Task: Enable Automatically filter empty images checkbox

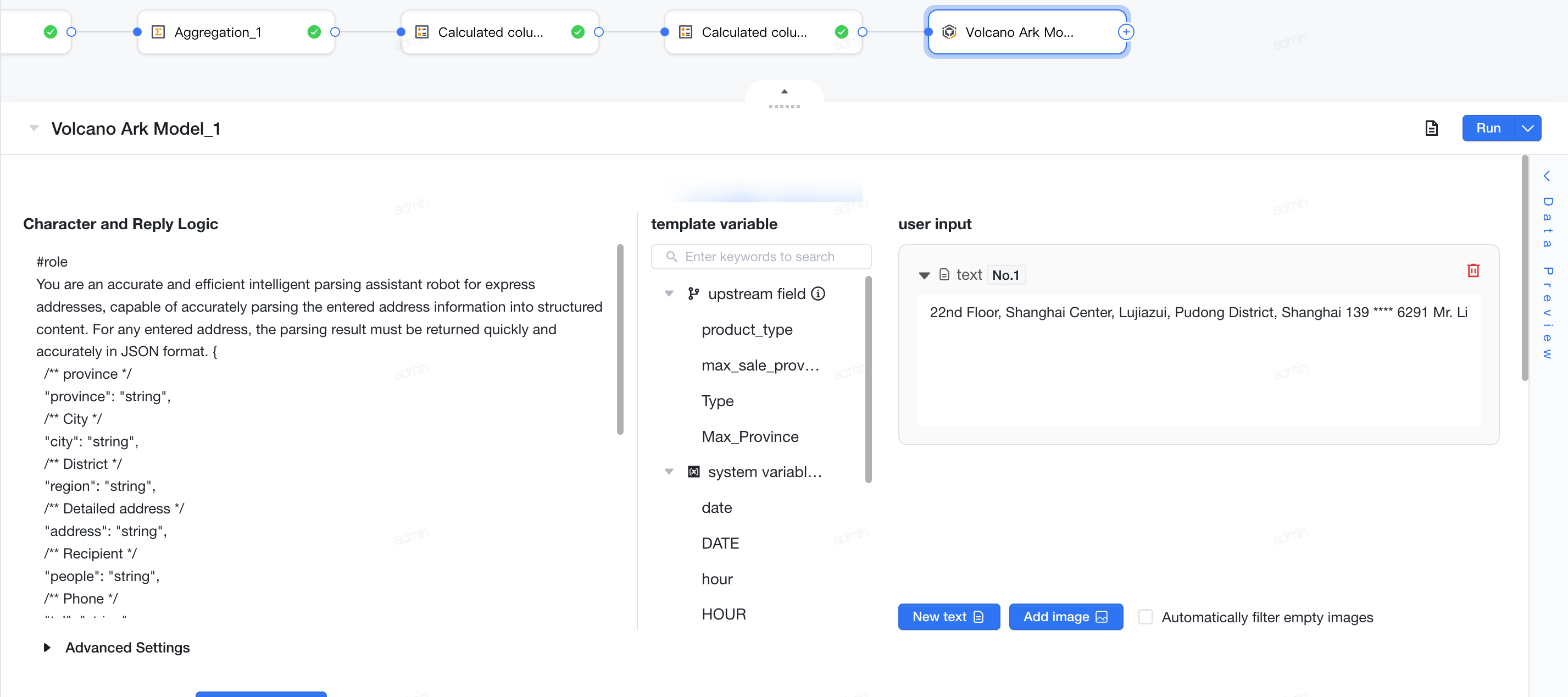Action: (x=1146, y=617)
